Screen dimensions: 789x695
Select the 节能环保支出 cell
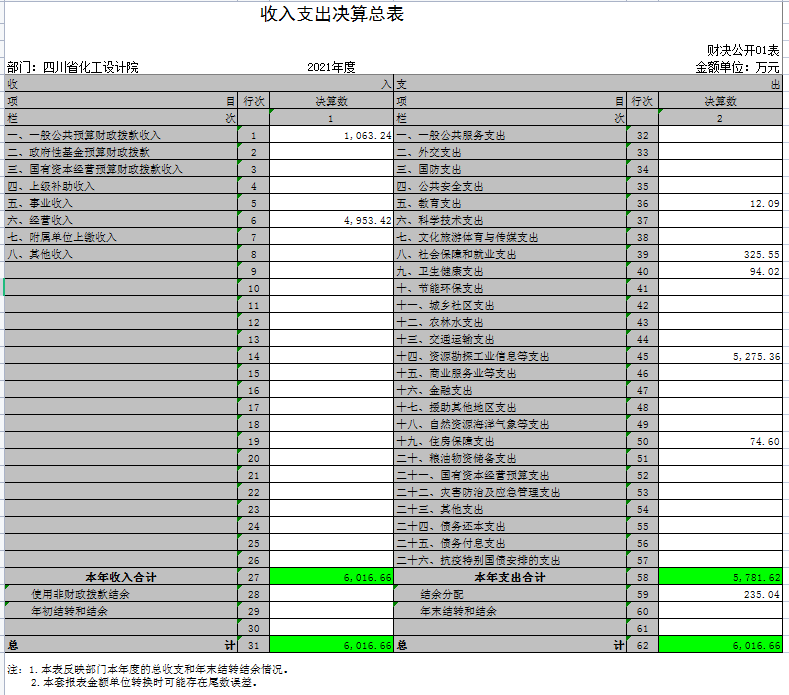(510, 288)
